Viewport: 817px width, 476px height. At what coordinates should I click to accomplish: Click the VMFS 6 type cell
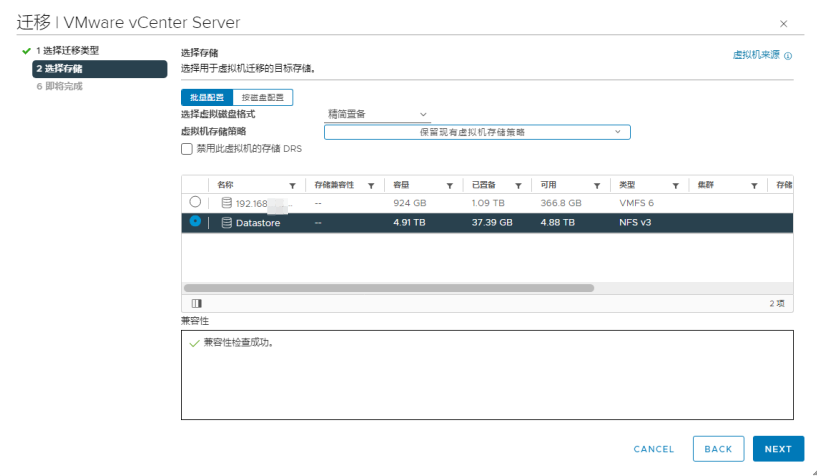point(636,203)
